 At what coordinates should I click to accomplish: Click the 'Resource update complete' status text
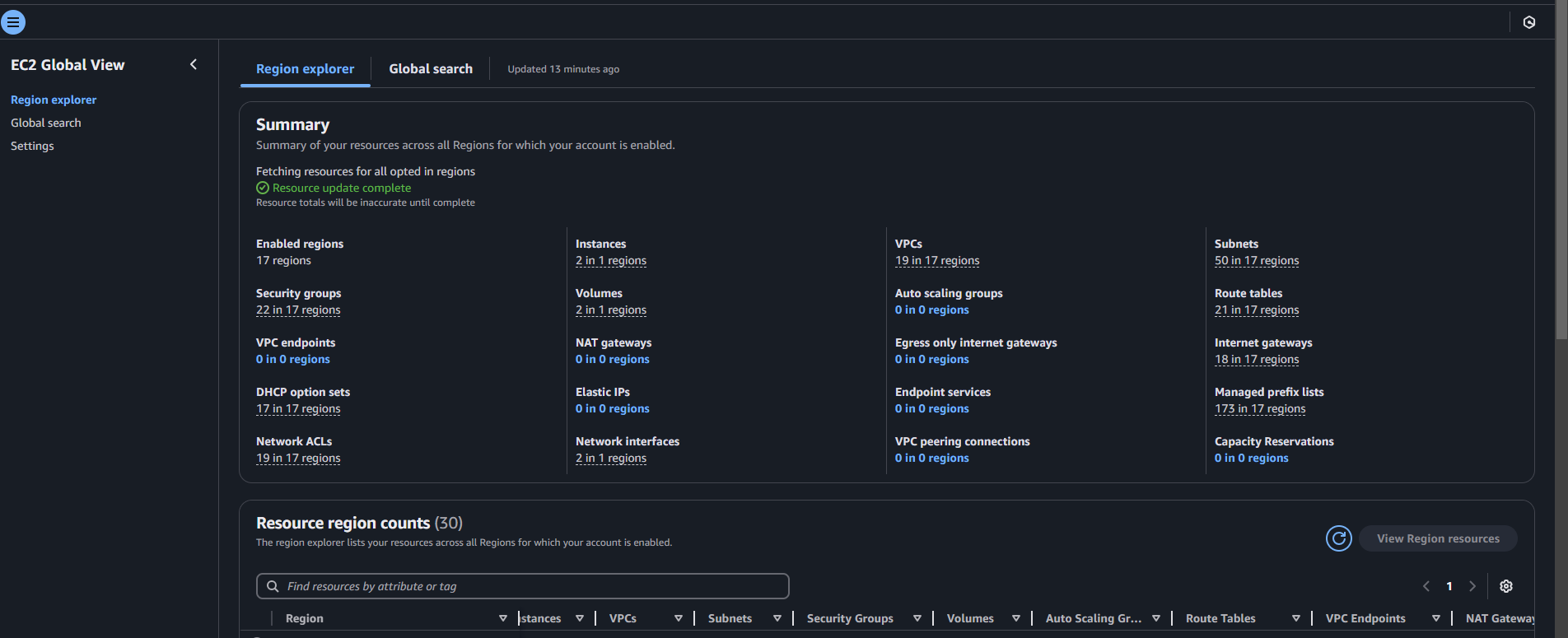(342, 188)
